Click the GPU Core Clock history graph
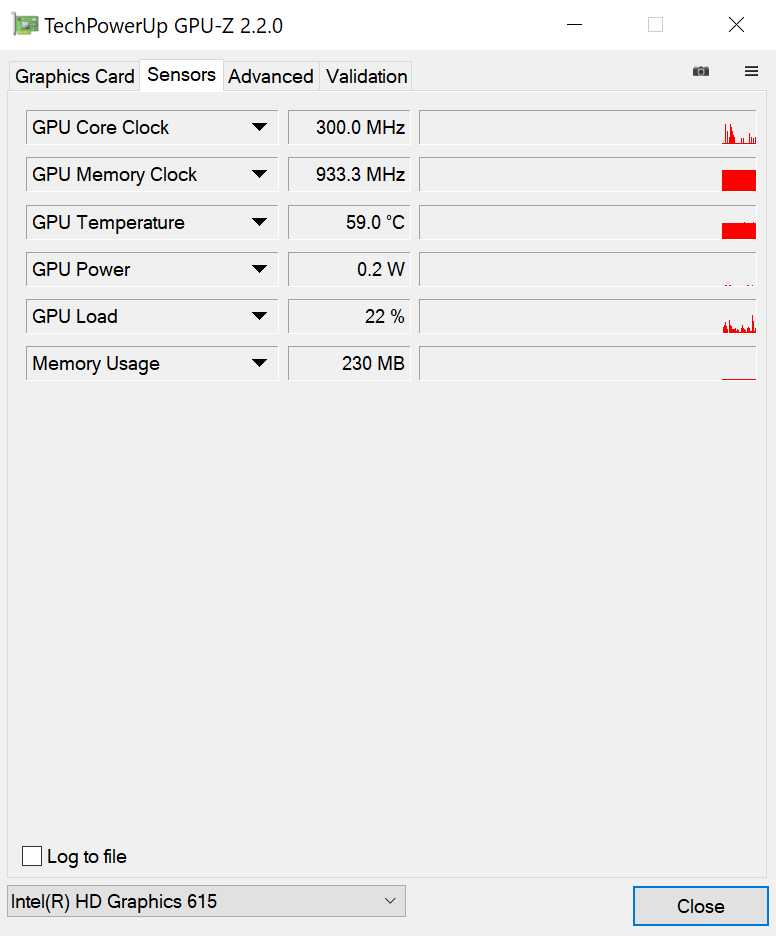Viewport: 776px width, 936px height. tap(588, 127)
